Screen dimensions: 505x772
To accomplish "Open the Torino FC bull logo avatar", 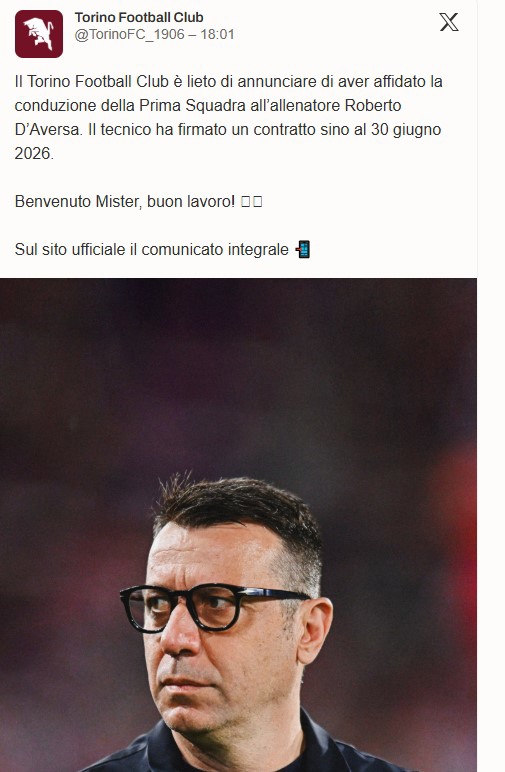I will (39, 34).
